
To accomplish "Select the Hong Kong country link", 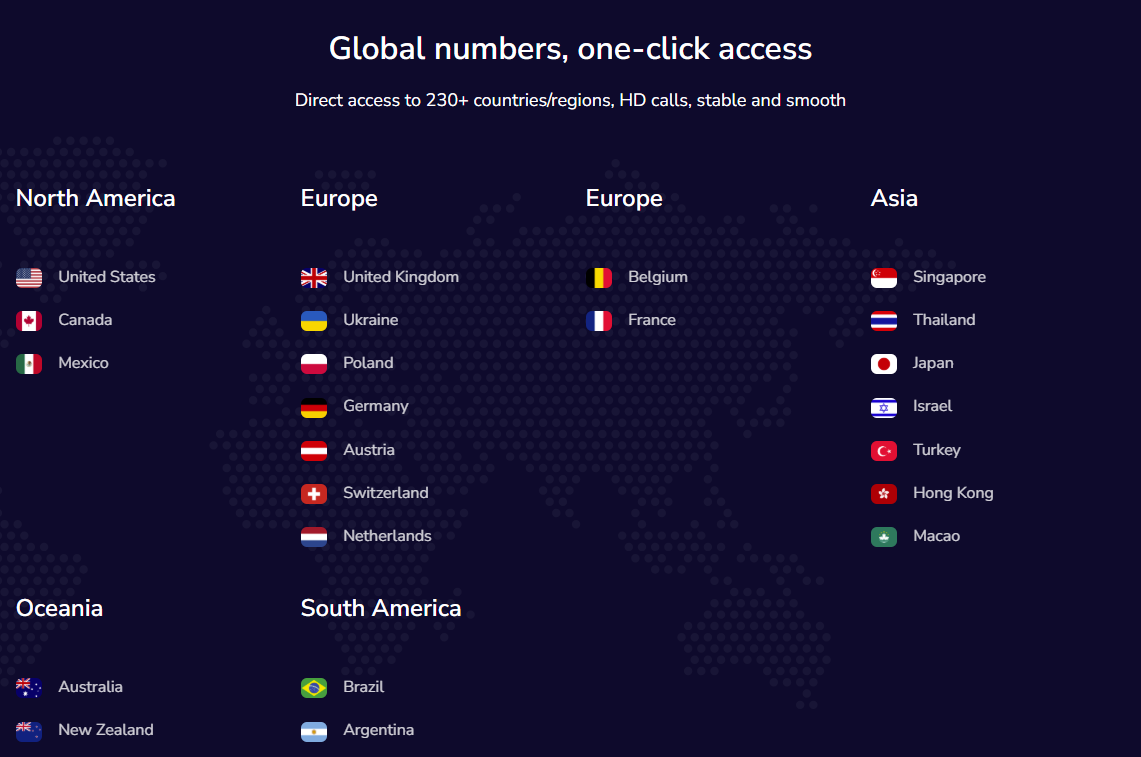I will pyautogui.click(x=953, y=493).
